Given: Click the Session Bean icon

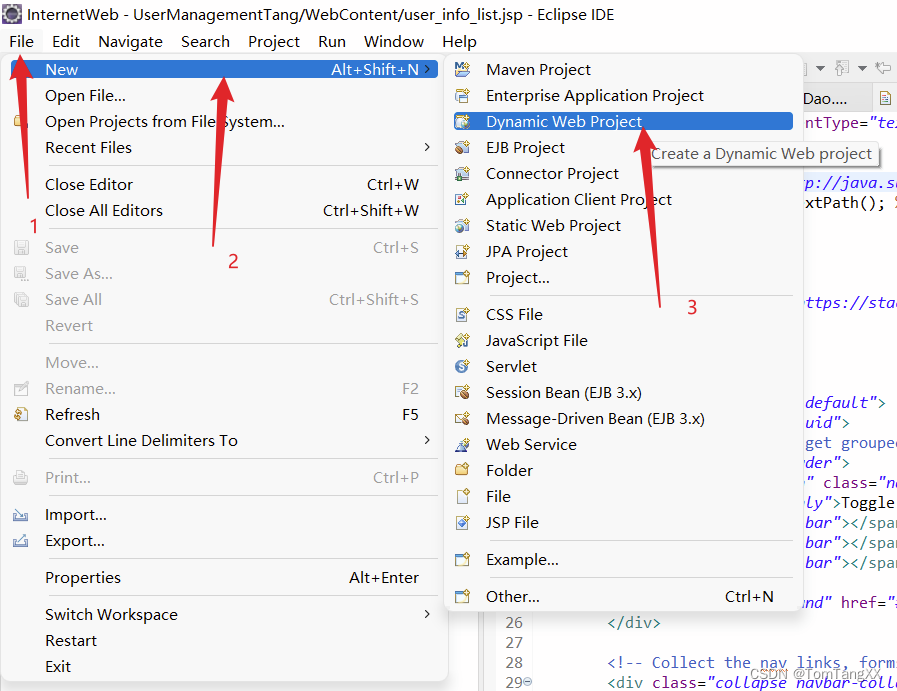Looking at the screenshot, I should tap(462, 392).
